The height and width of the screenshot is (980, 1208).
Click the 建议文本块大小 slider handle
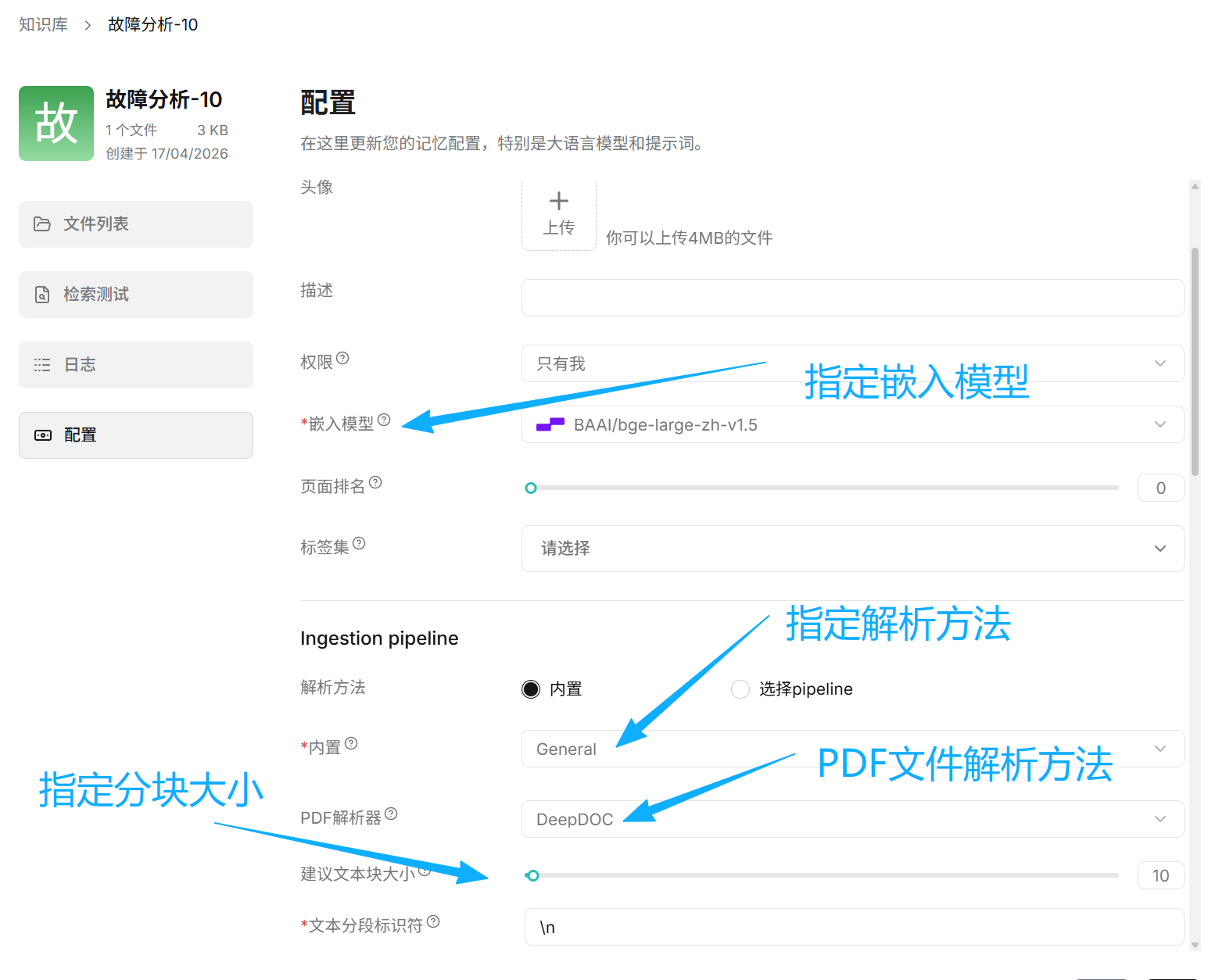point(532,875)
